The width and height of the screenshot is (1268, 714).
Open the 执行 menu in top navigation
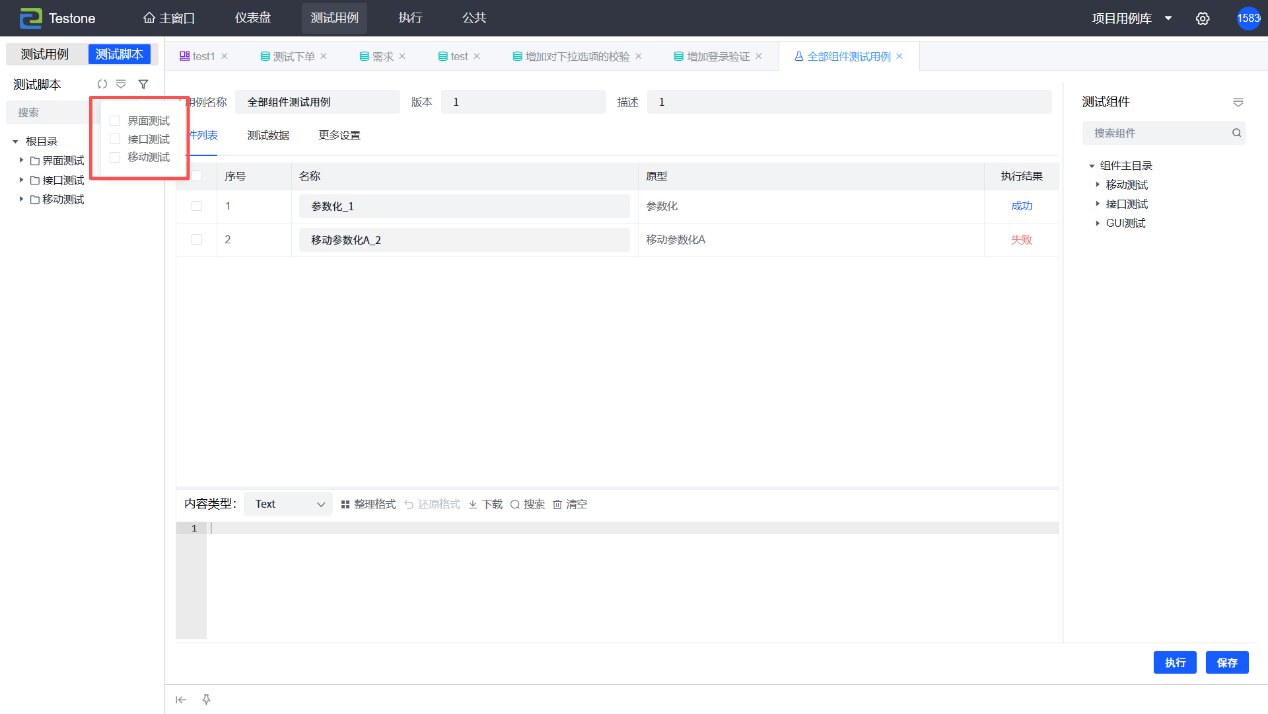click(x=410, y=18)
